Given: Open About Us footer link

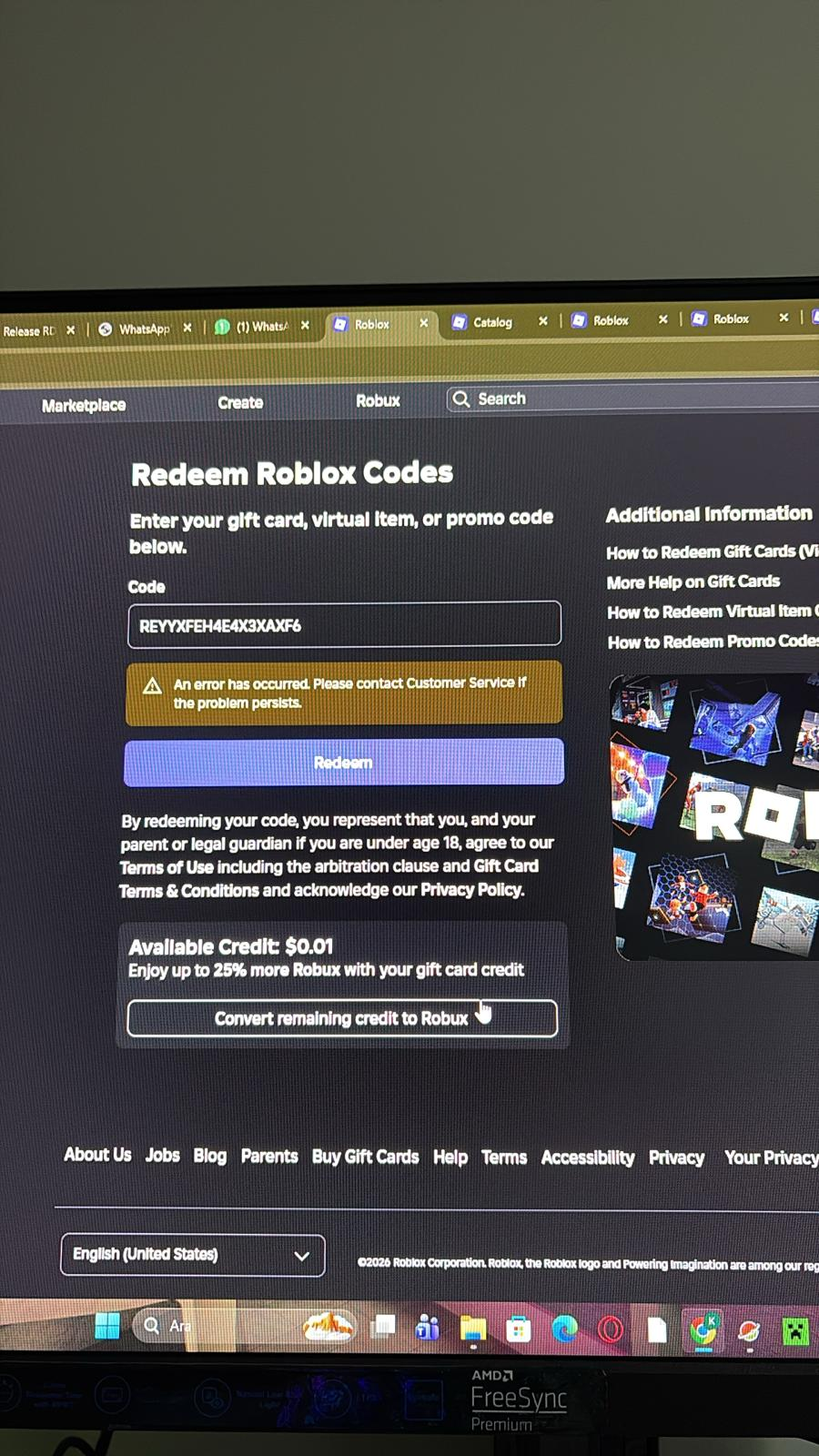Looking at the screenshot, I should coord(97,1155).
